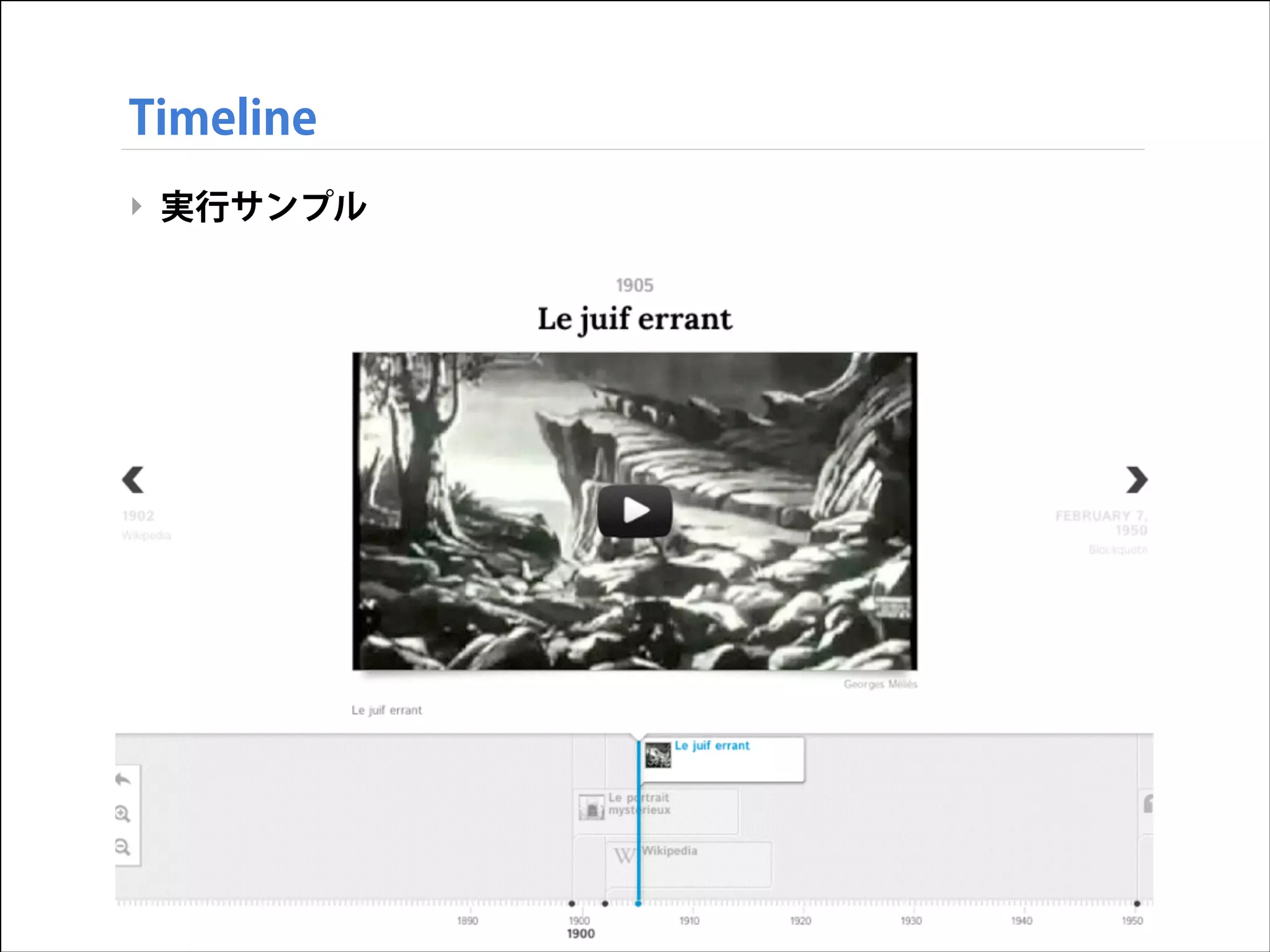
Task: Play the Le juif errant video
Action: click(635, 511)
